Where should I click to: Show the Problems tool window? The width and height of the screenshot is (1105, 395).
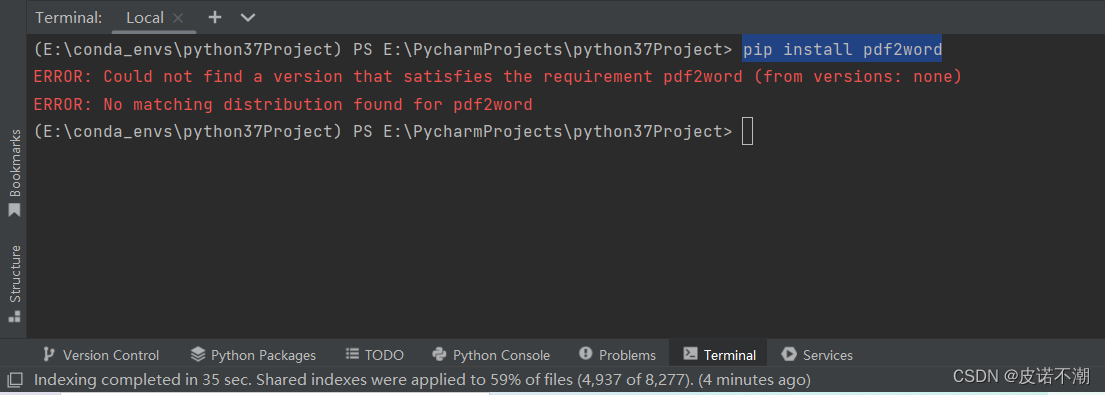[617, 355]
